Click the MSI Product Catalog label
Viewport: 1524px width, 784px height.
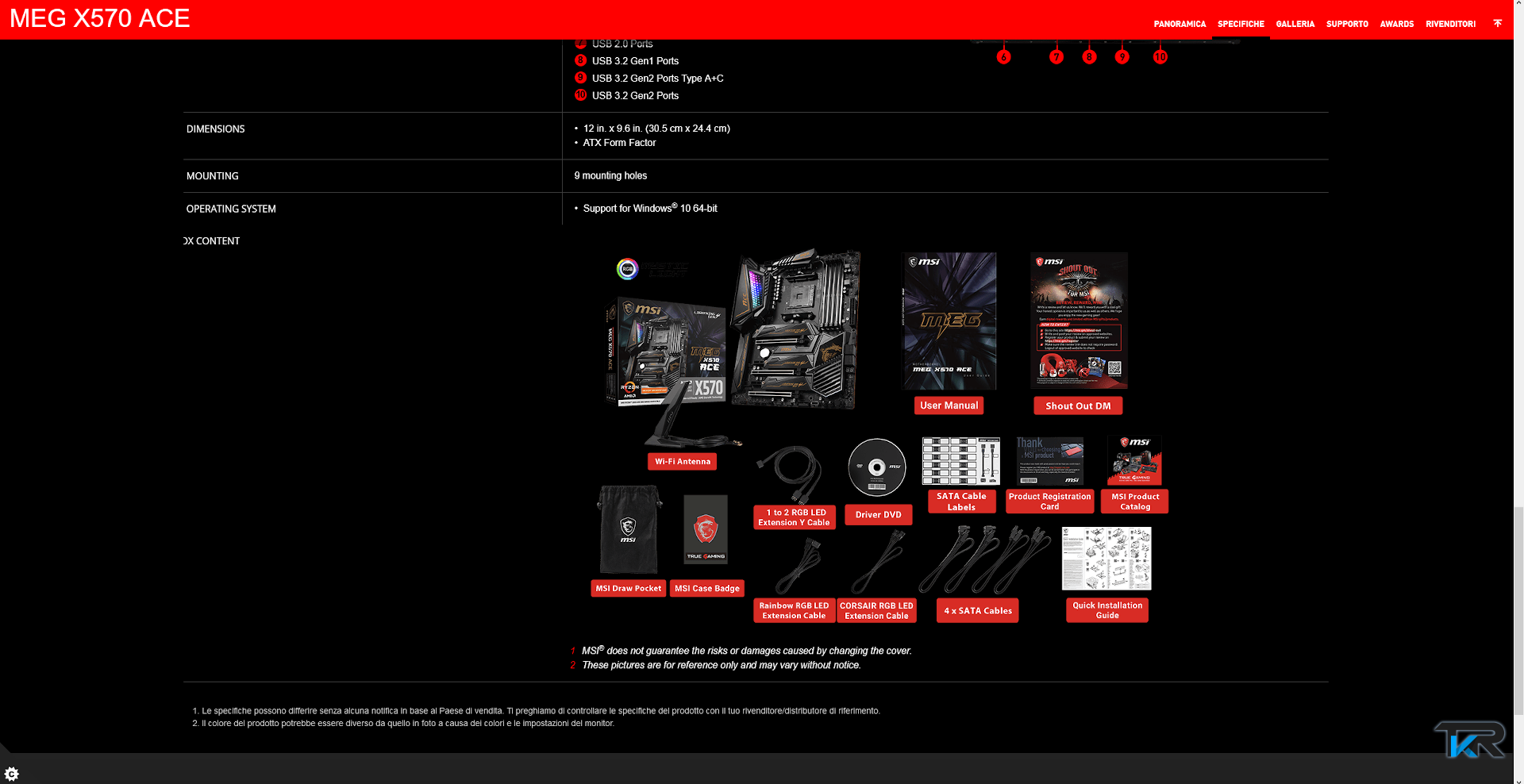coord(1135,502)
